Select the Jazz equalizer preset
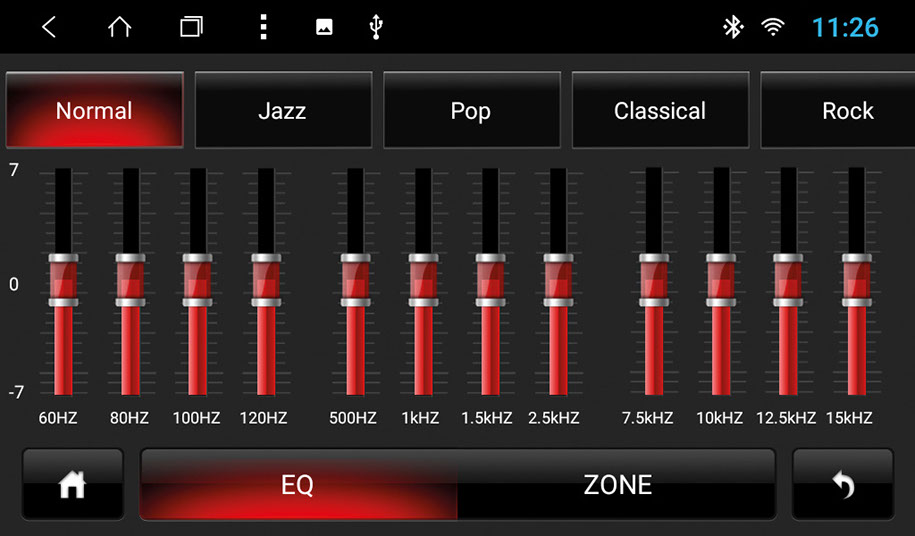Viewport: 915px width, 536px height. (x=282, y=111)
